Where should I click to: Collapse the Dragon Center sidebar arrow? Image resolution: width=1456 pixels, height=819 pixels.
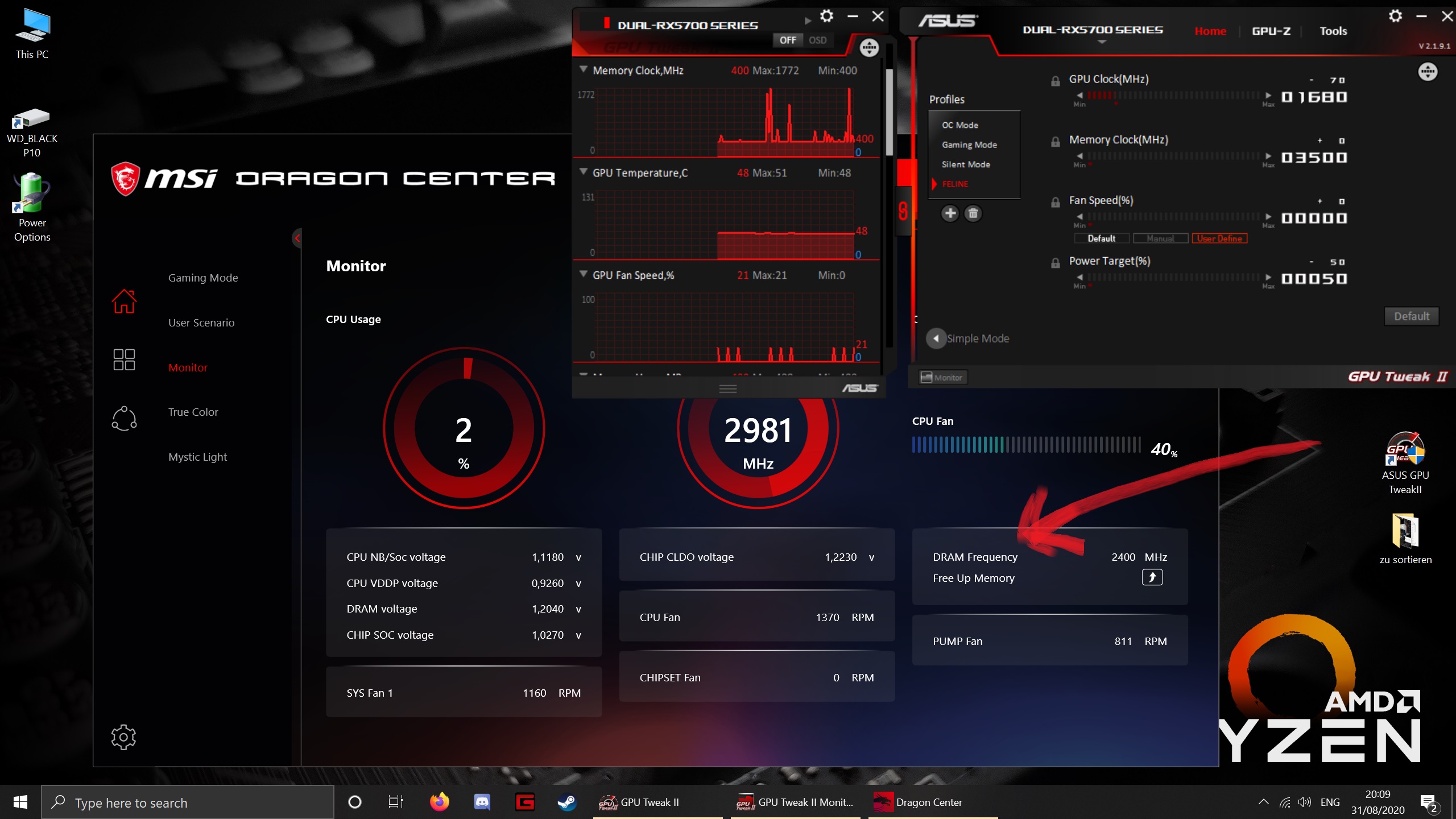pos(297,238)
